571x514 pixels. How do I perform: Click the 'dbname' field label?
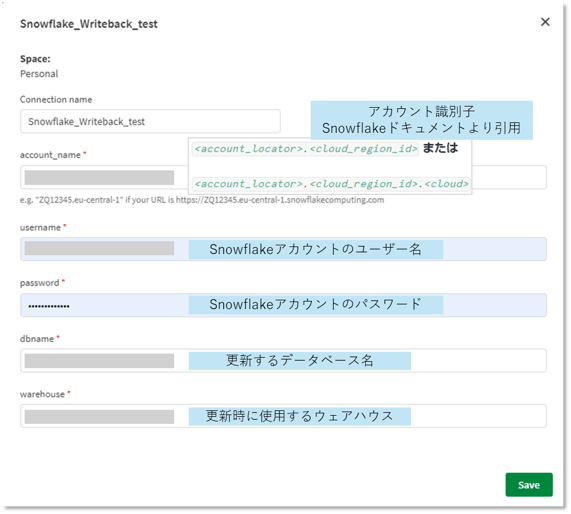pyautogui.click(x=37, y=339)
